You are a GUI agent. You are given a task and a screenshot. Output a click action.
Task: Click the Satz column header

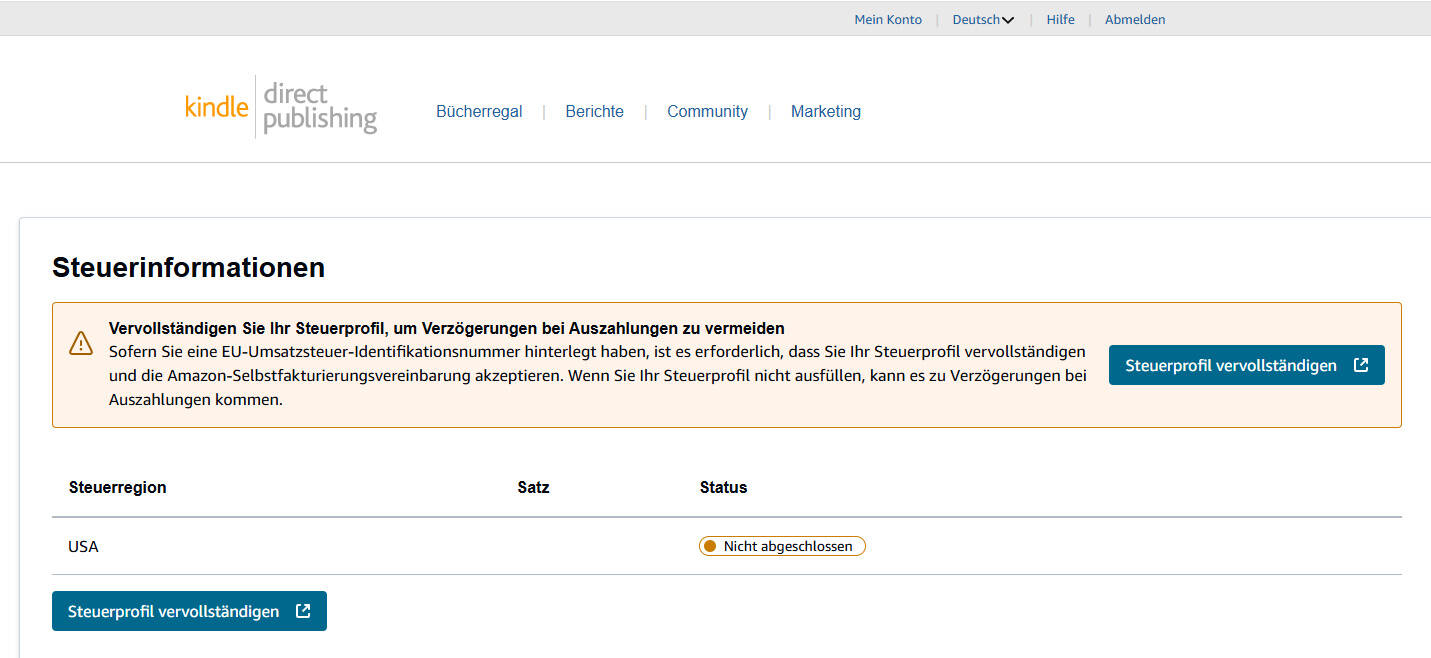coord(533,487)
